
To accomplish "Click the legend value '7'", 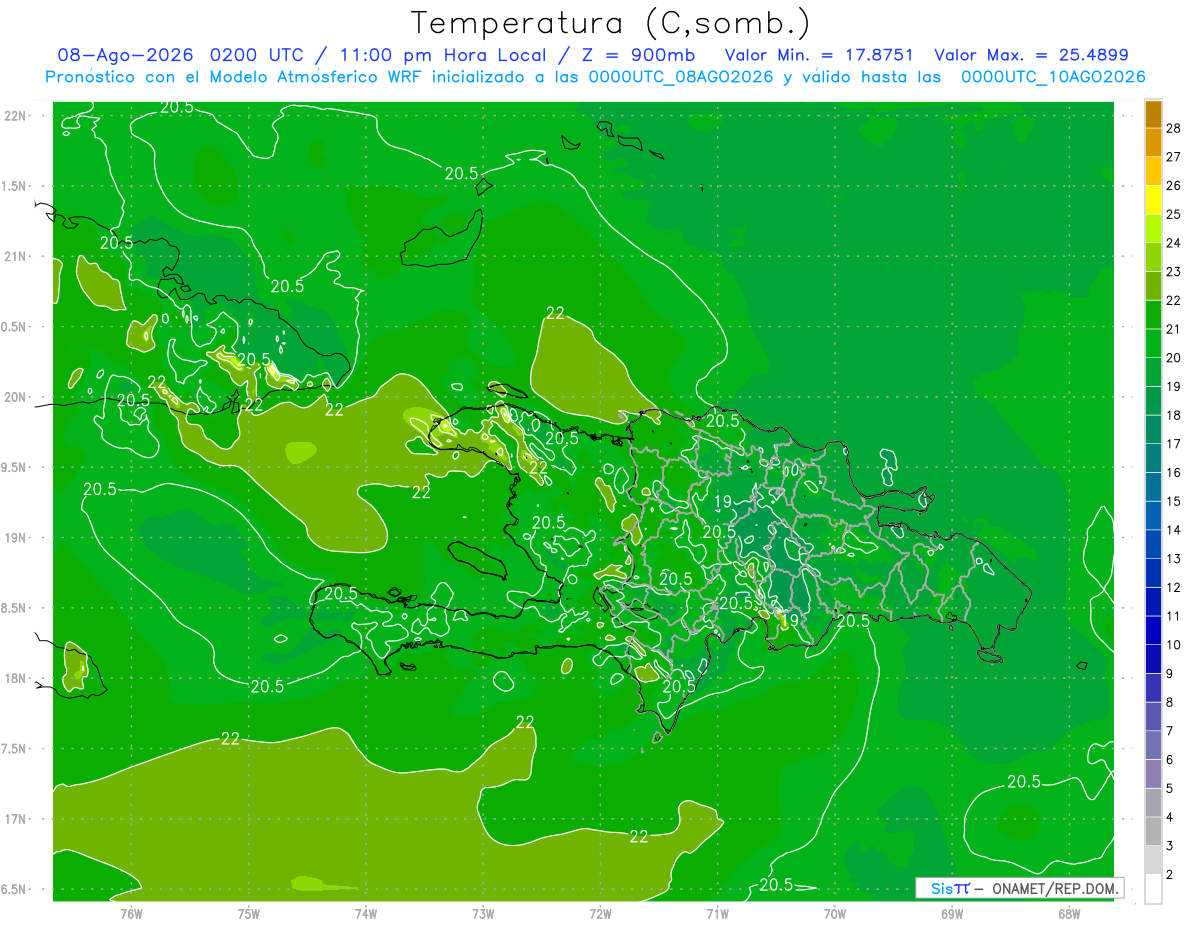I will coord(1170,731).
